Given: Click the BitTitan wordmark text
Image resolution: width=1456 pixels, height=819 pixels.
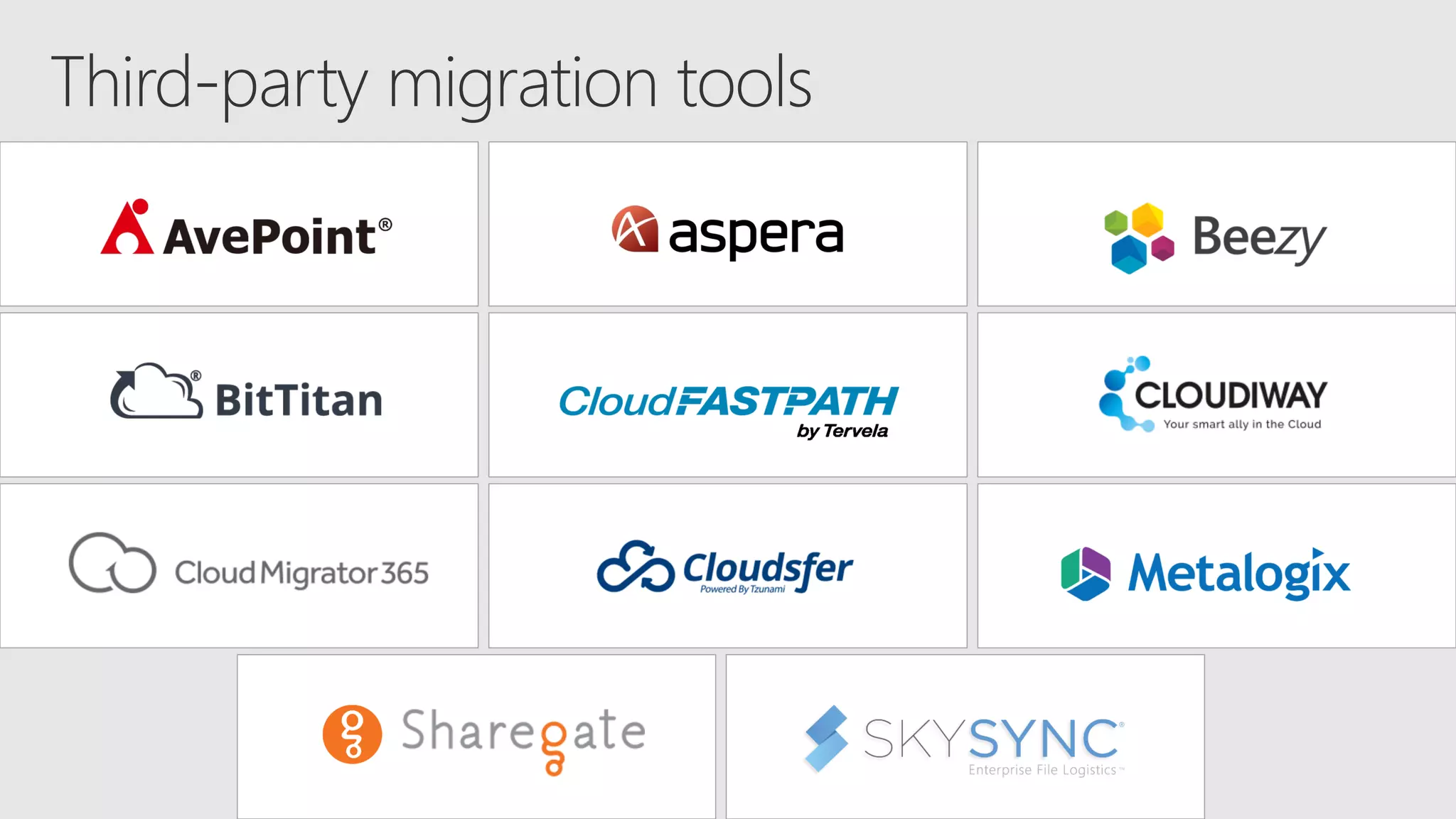Looking at the screenshot, I should click(299, 400).
